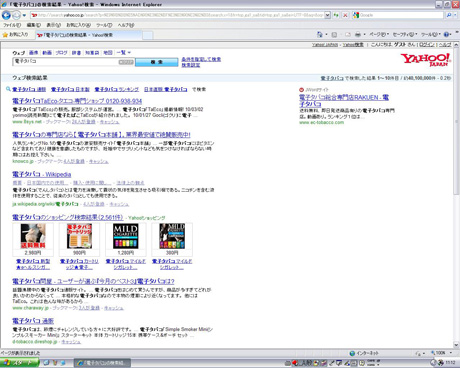Open the Windows スタート button
This screenshot has width=460, height=368.
click(19, 363)
